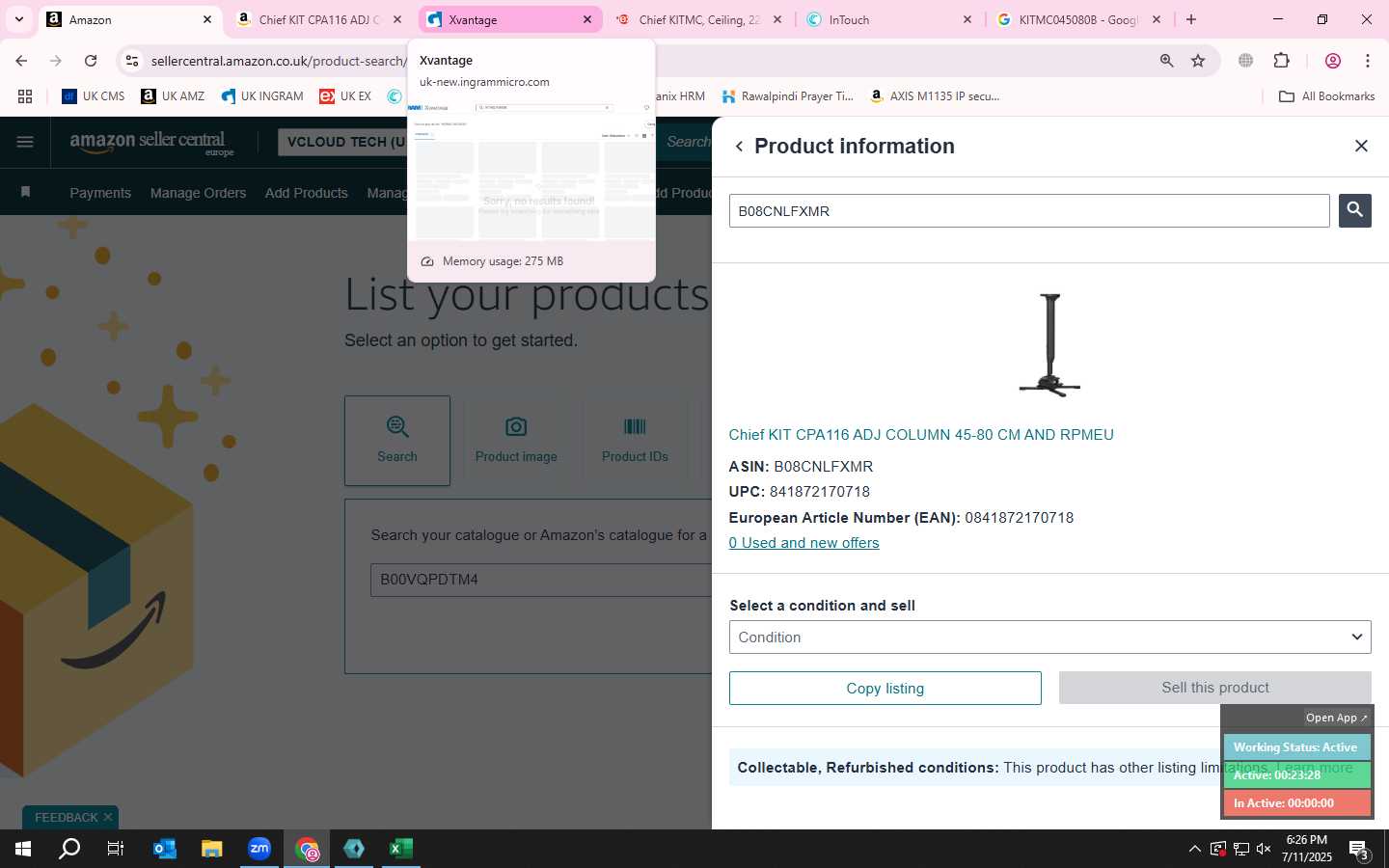Open the Chrome profile avatar

pyautogui.click(x=1333, y=61)
